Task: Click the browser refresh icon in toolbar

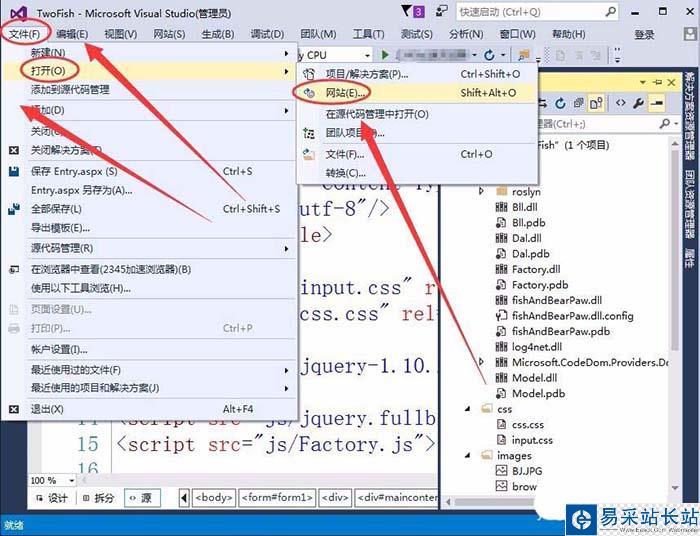Action: pos(489,55)
